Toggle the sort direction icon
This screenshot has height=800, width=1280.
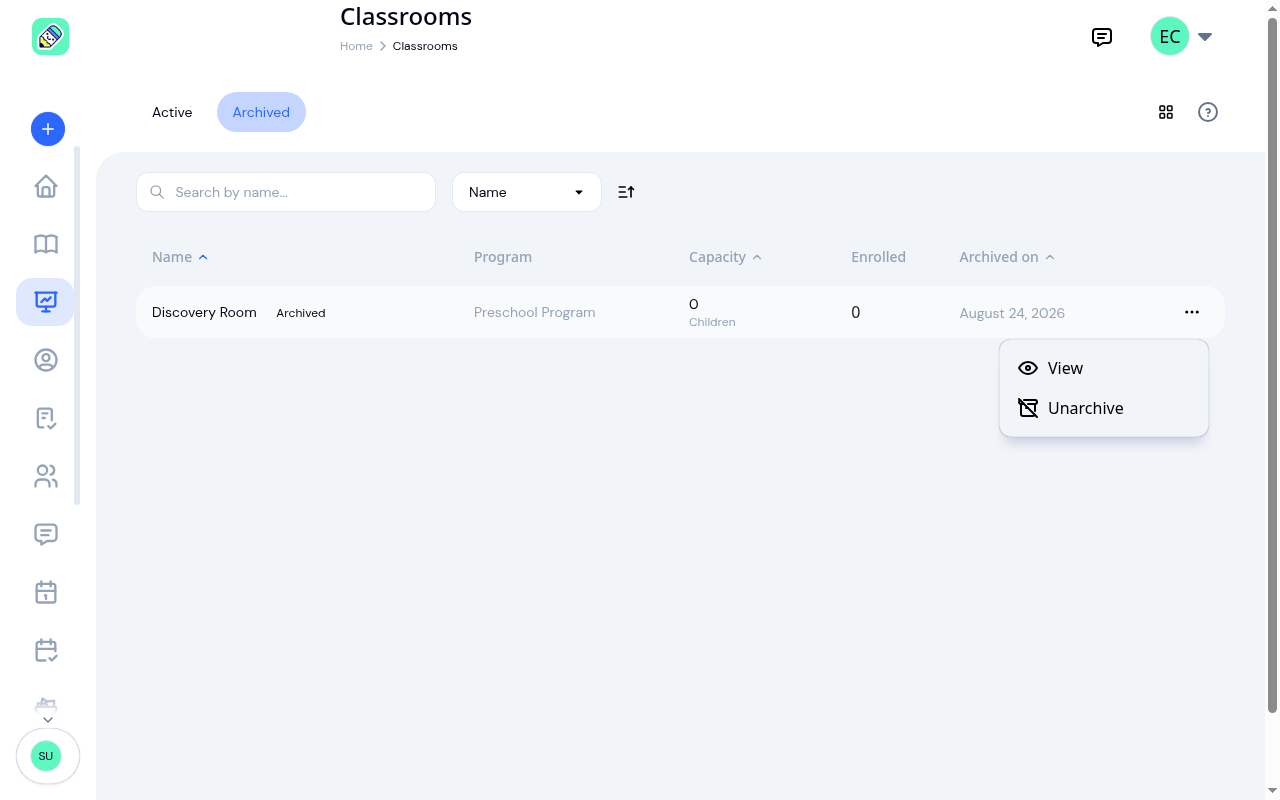click(626, 192)
